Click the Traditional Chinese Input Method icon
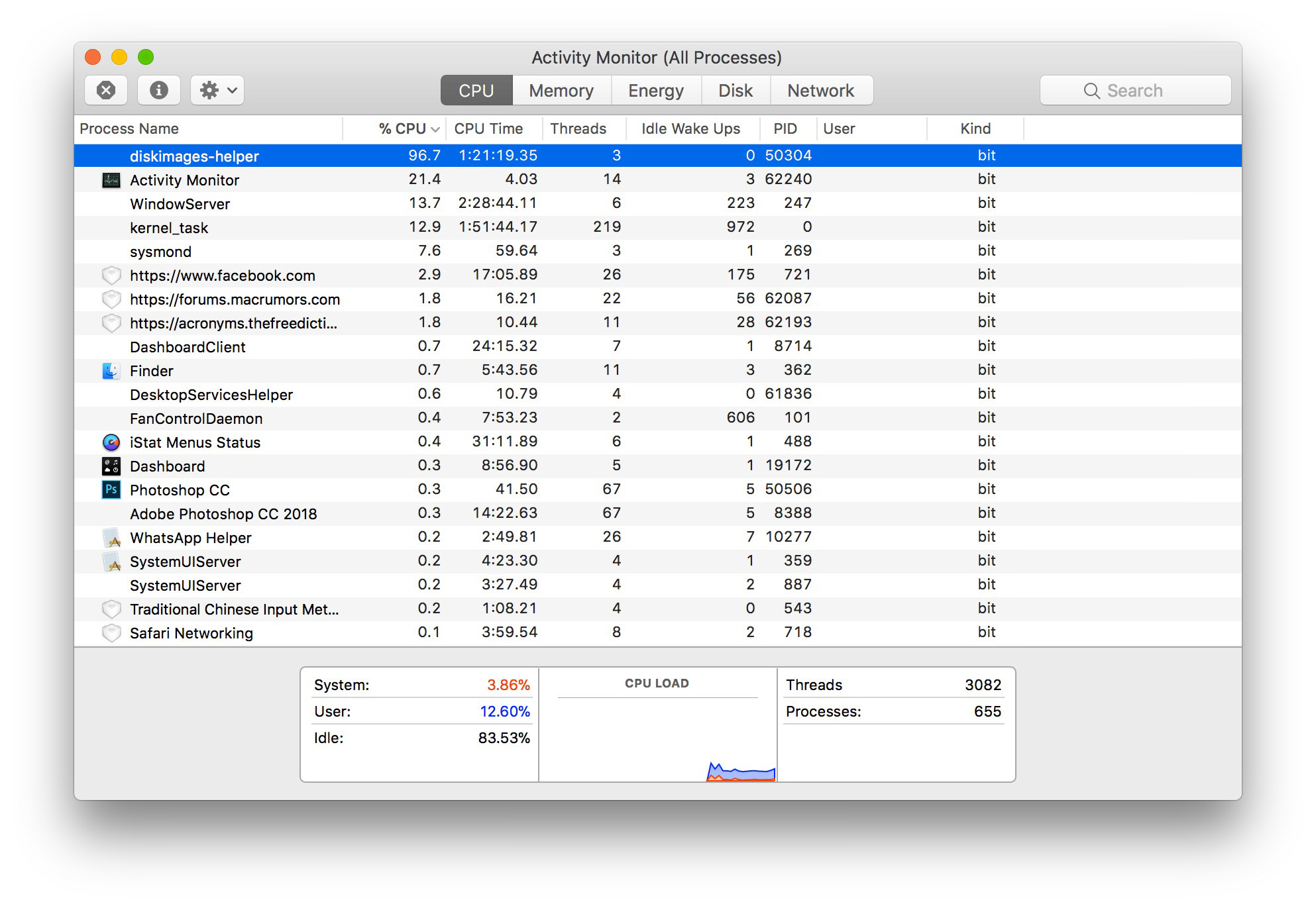Image resolution: width=1316 pixels, height=906 pixels. click(x=111, y=609)
